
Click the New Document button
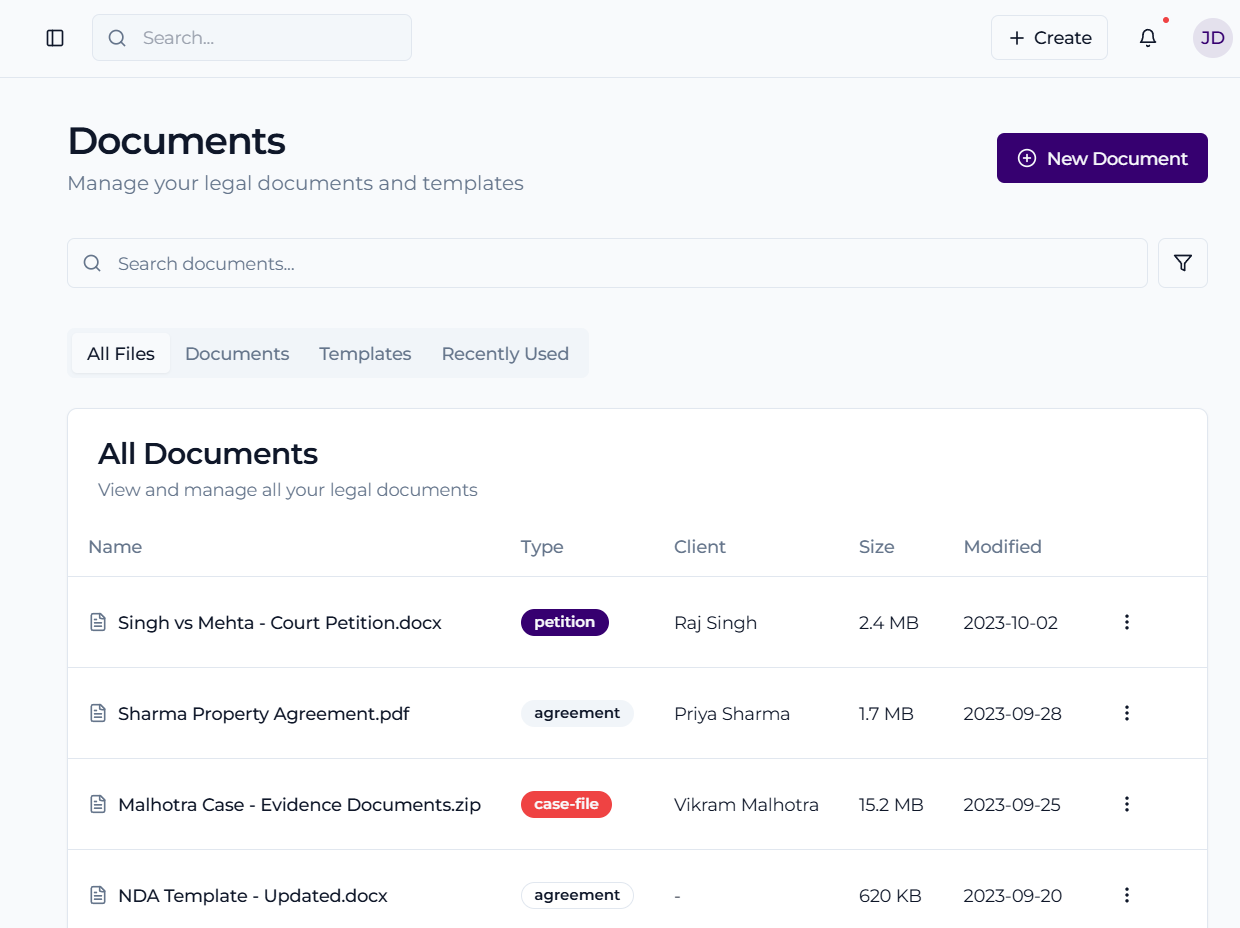point(1102,158)
